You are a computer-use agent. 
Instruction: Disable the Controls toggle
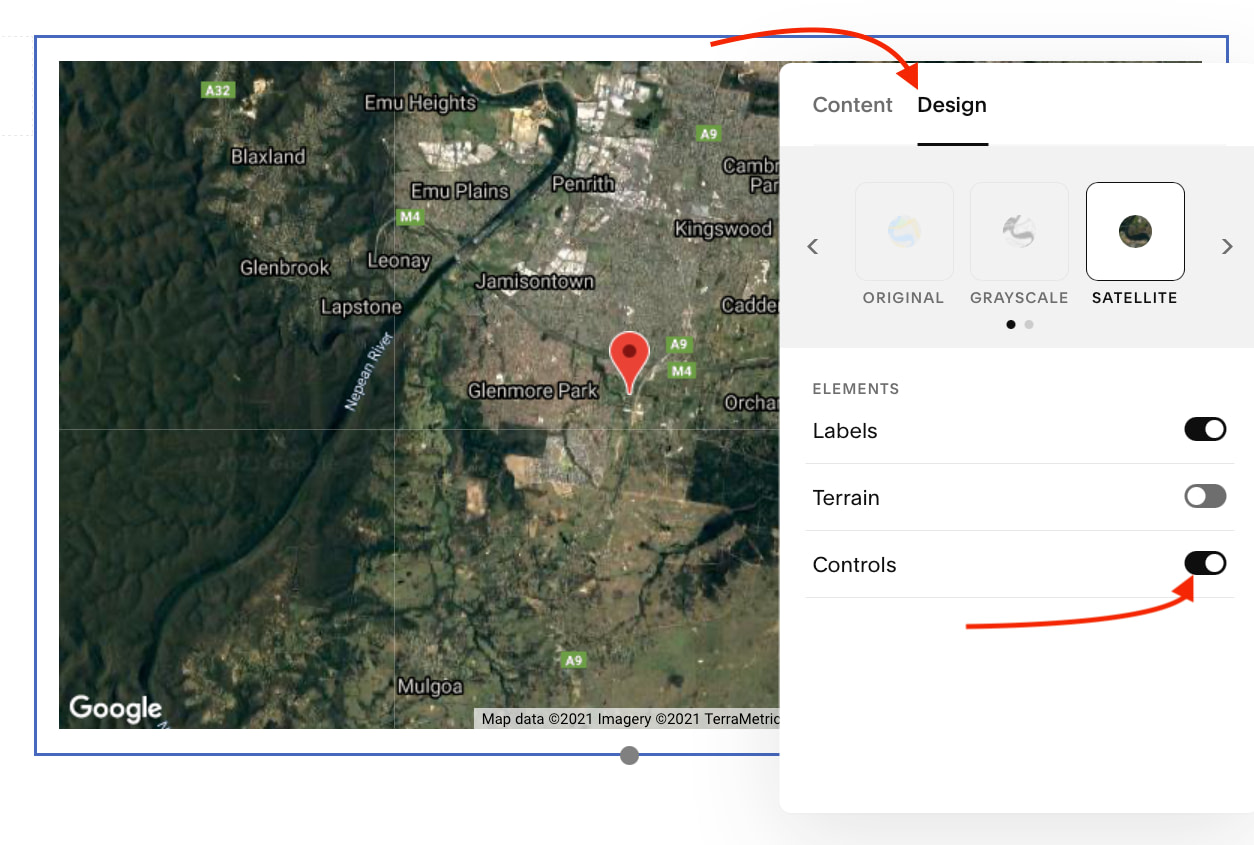[x=1204, y=564]
